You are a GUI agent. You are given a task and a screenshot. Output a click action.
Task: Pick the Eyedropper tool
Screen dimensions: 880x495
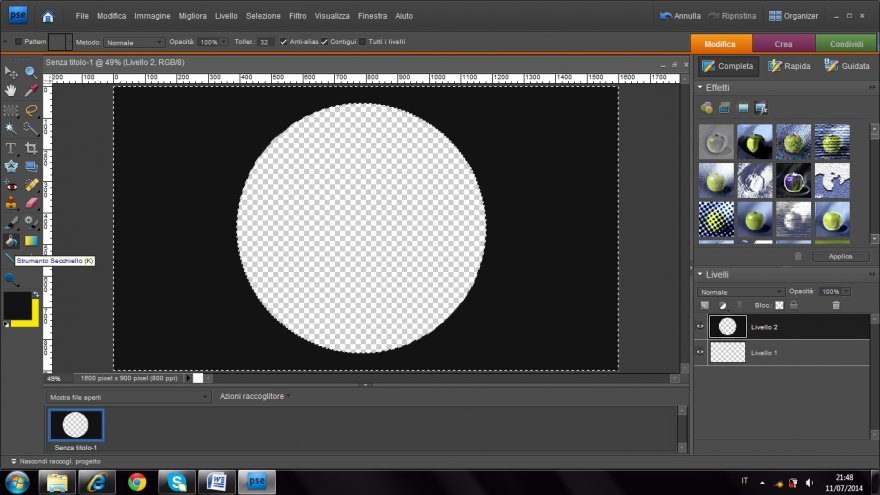(x=31, y=91)
